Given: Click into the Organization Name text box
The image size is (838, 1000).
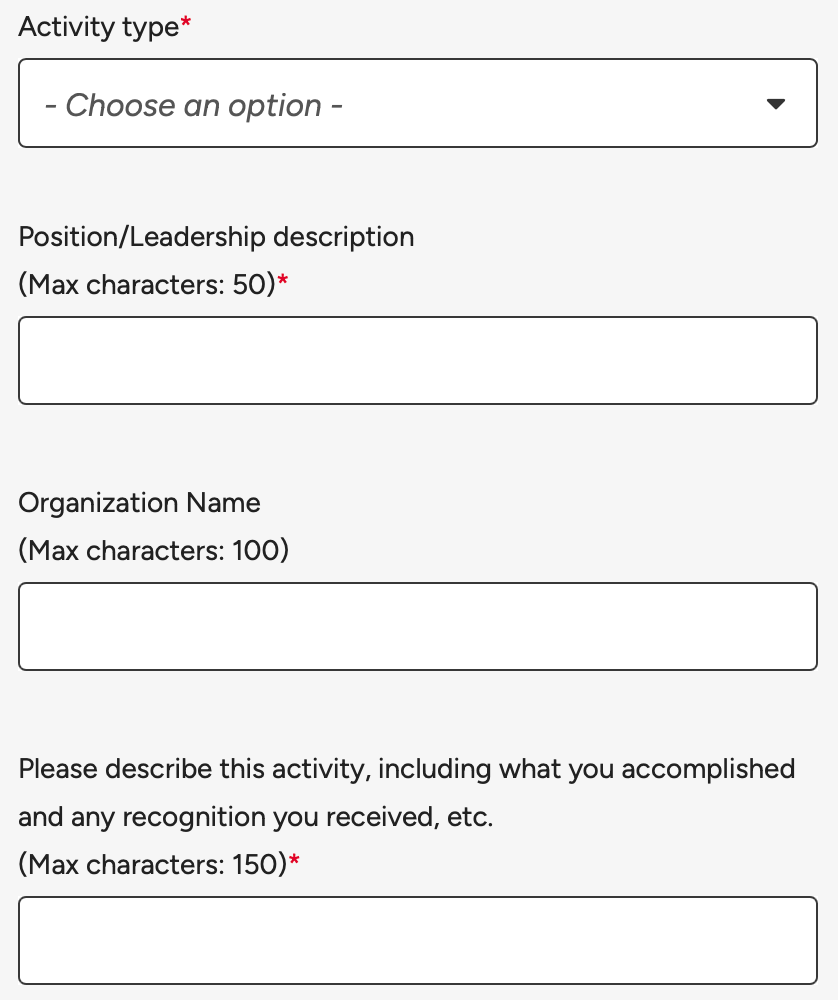Looking at the screenshot, I should (418, 626).
